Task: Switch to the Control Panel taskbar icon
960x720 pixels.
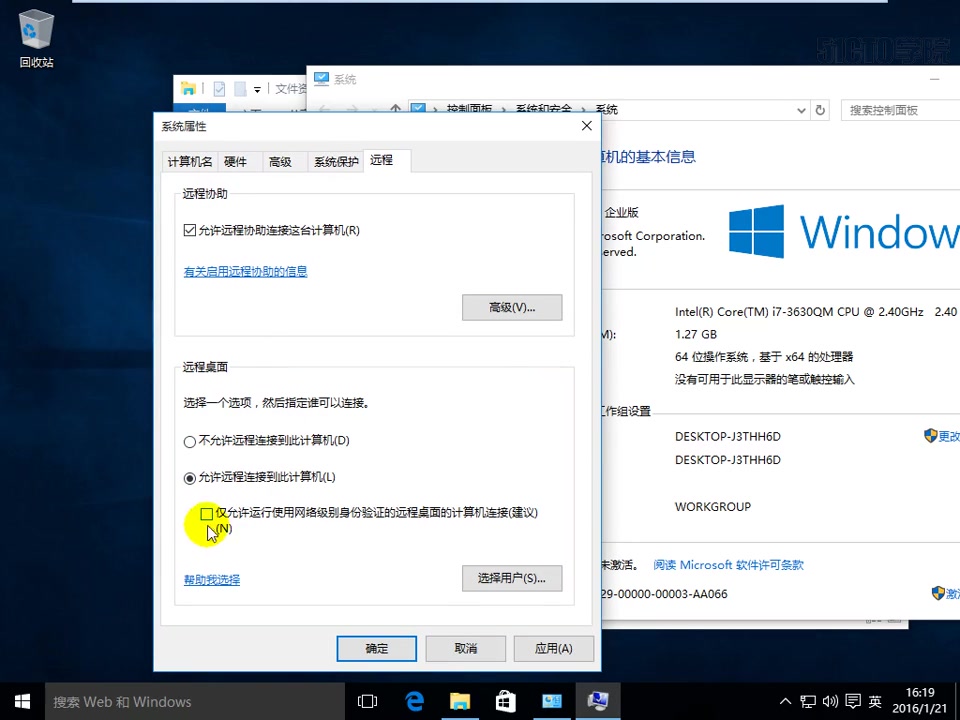Action: pyautogui.click(x=552, y=702)
